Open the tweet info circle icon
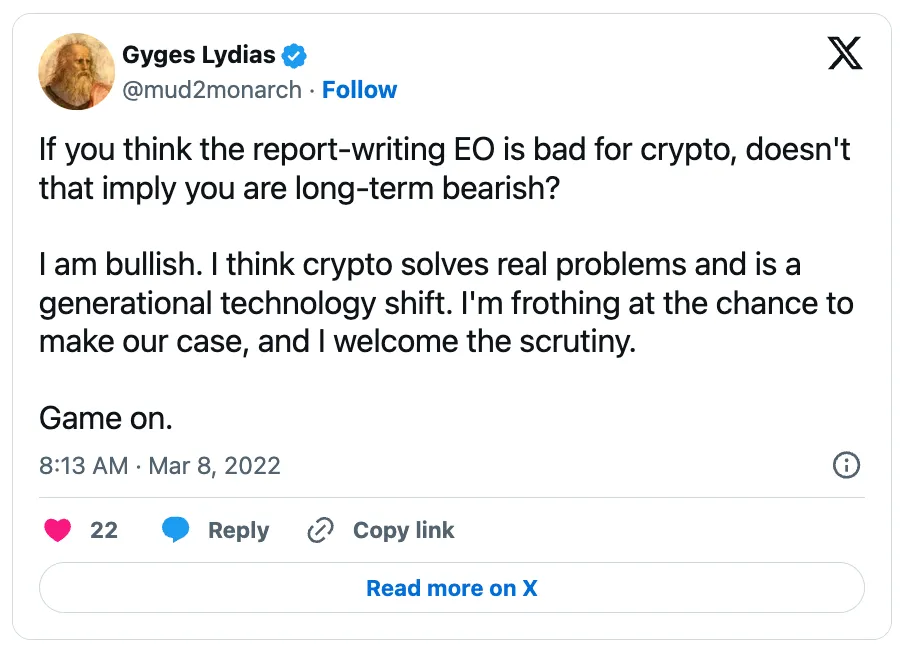 coord(847,465)
